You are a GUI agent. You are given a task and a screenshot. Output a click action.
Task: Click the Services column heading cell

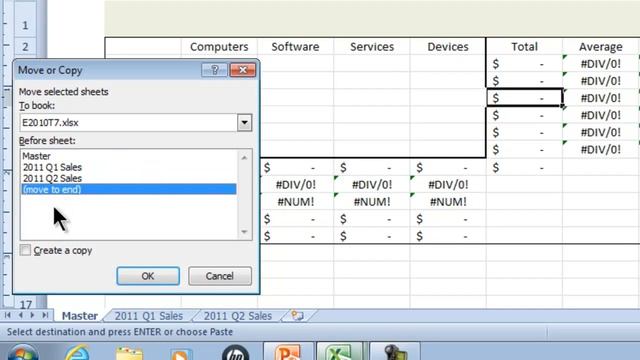(372, 47)
